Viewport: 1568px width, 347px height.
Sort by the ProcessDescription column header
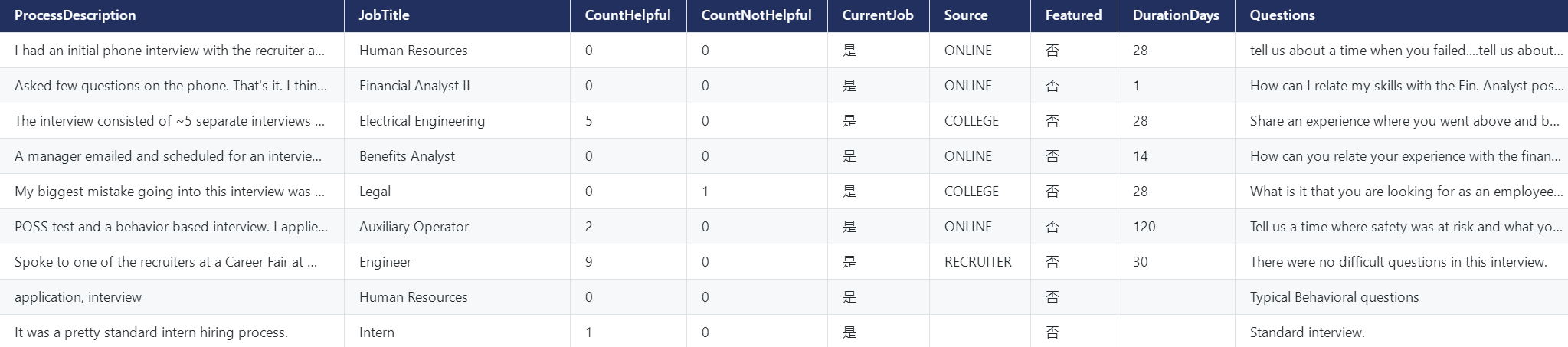point(75,15)
